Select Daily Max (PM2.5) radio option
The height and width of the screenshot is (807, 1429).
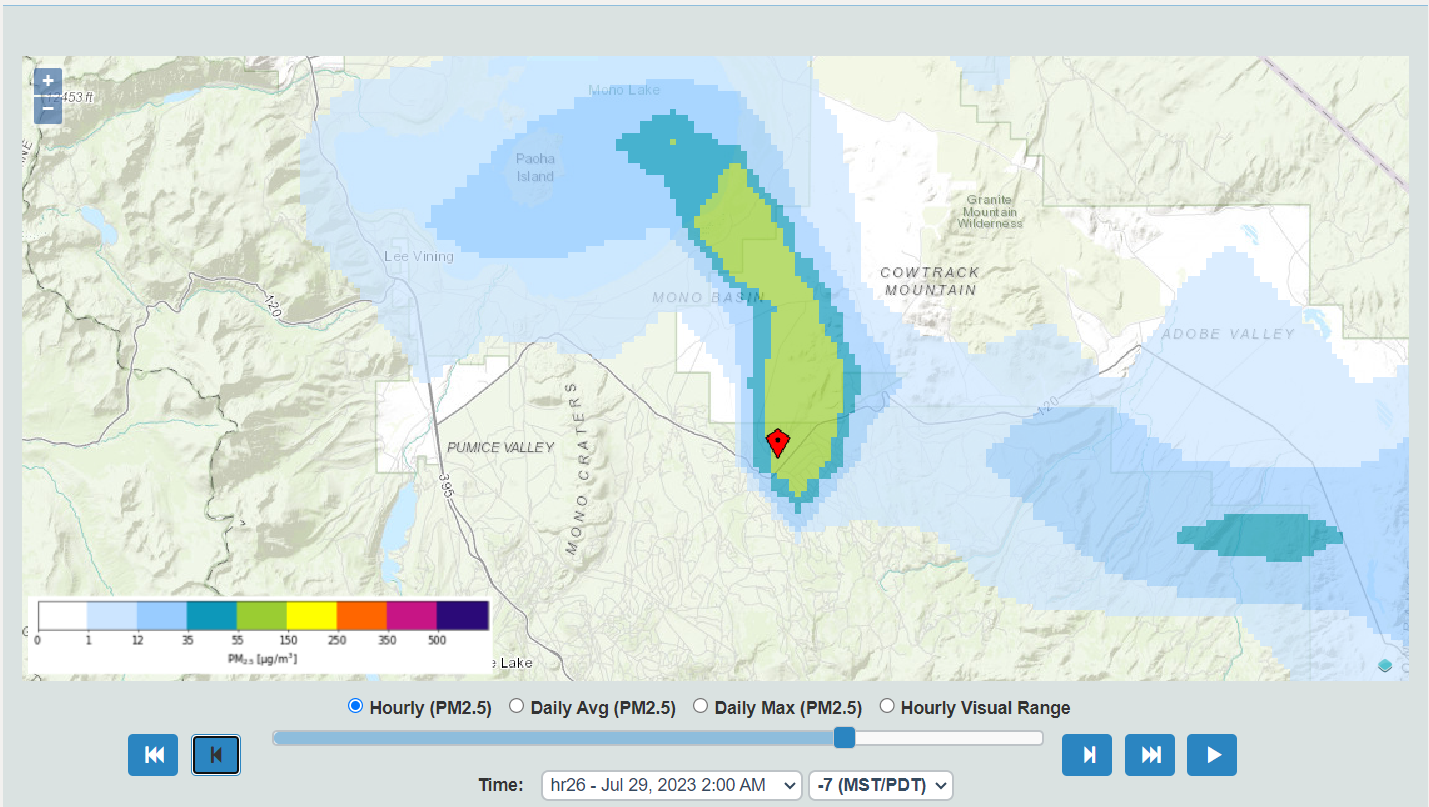click(701, 706)
